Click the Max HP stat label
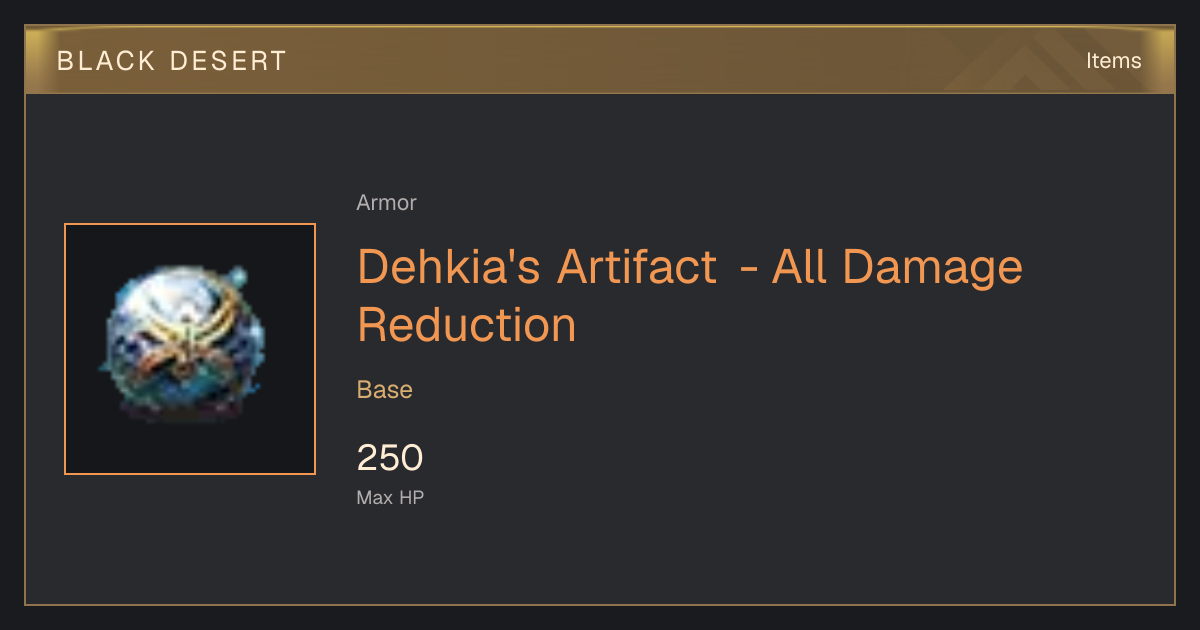This screenshot has width=1200, height=630. 390,497
